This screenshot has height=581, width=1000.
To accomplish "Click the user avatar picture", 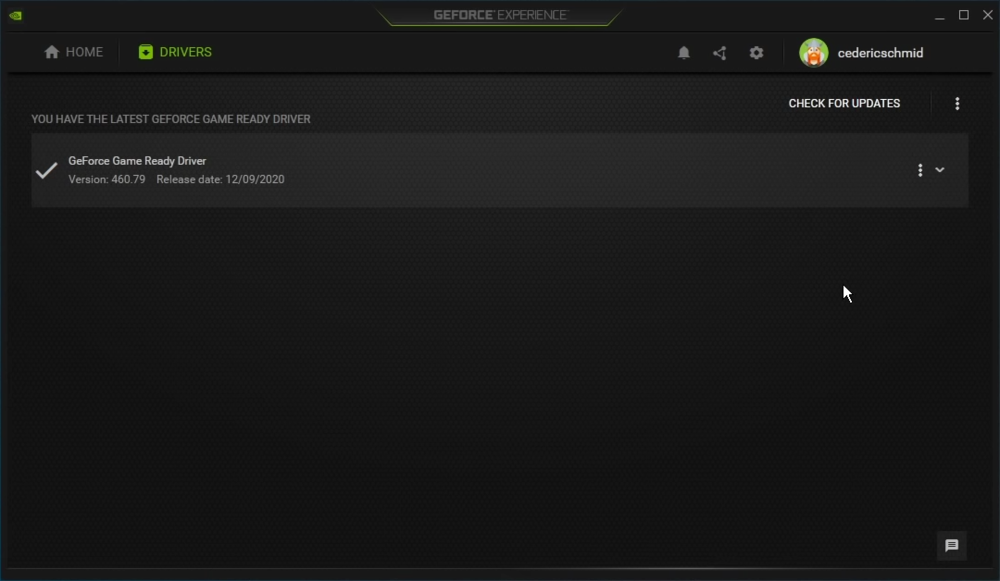I will [x=814, y=52].
